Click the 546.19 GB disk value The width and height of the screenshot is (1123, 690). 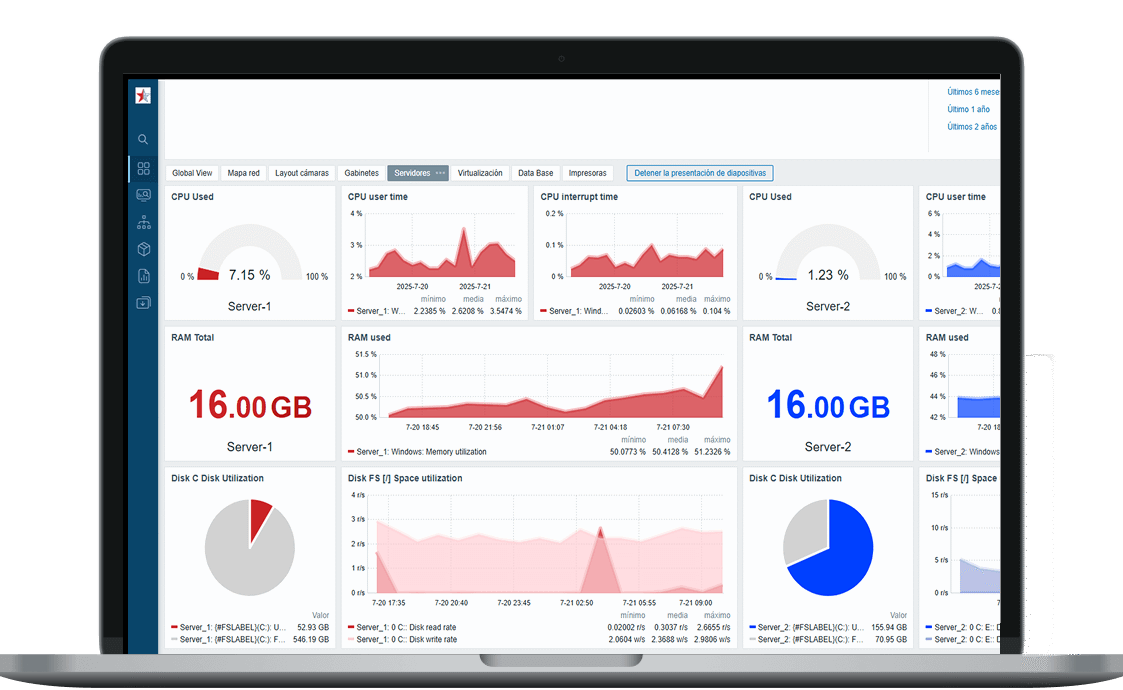coord(311,639)
